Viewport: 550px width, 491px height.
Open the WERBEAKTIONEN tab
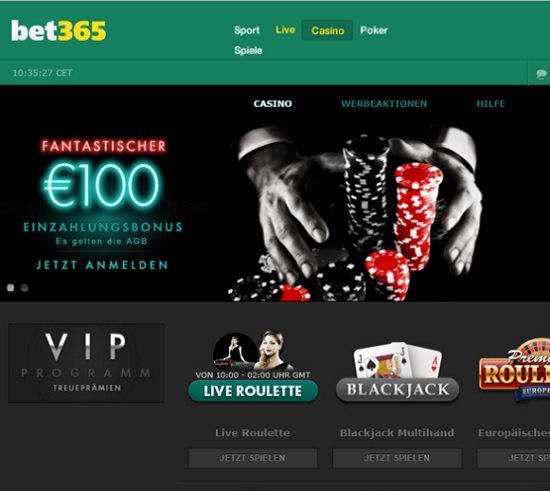(384, 103)
